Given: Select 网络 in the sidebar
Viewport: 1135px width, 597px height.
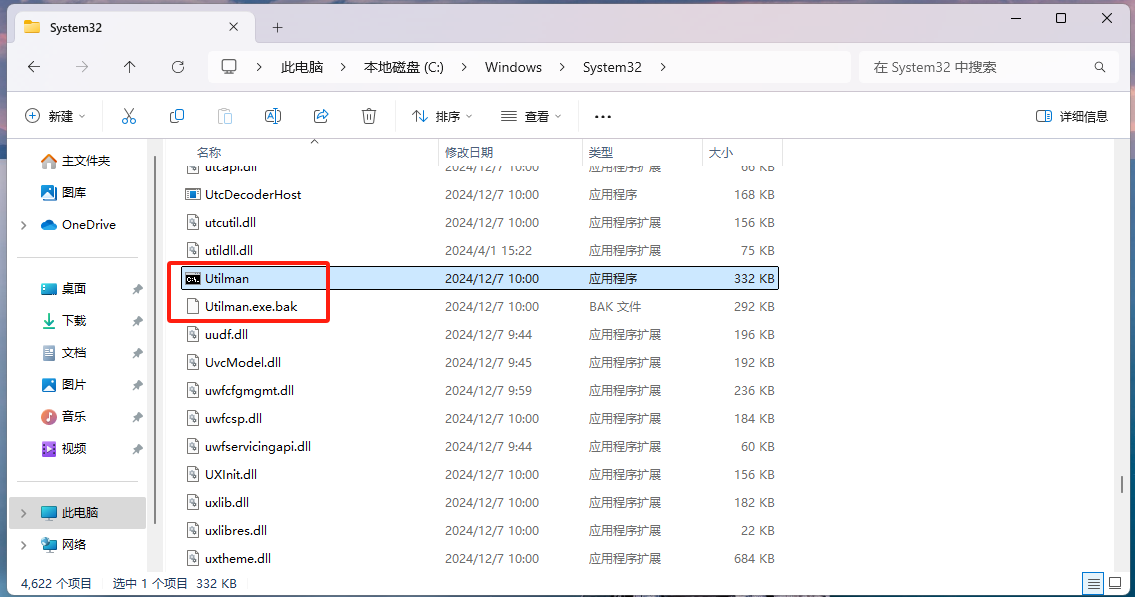Looking at the screenshot, I should pyautogui.click(x=64, y=545).
